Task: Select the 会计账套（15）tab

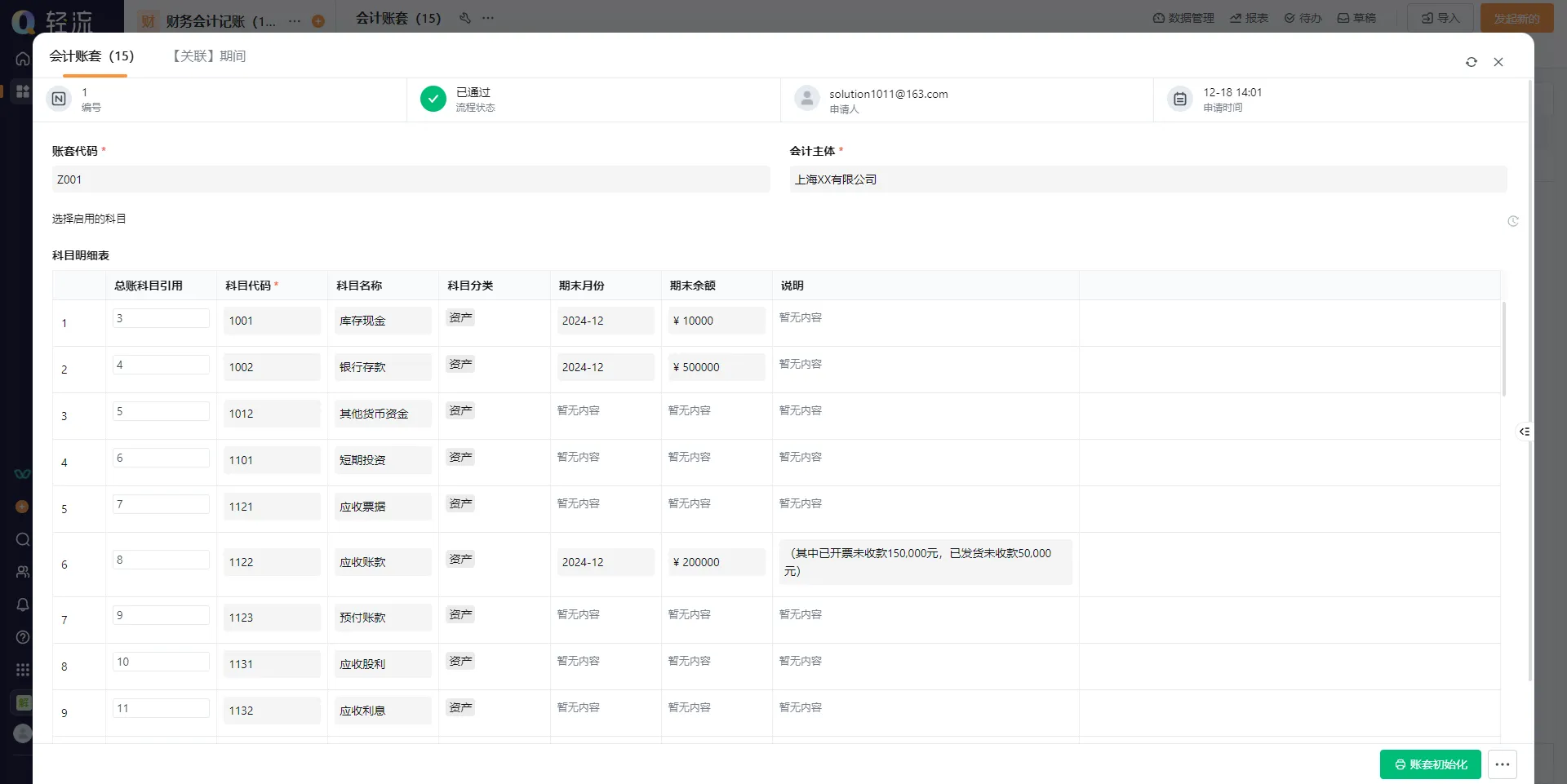Action: [91, 56]
